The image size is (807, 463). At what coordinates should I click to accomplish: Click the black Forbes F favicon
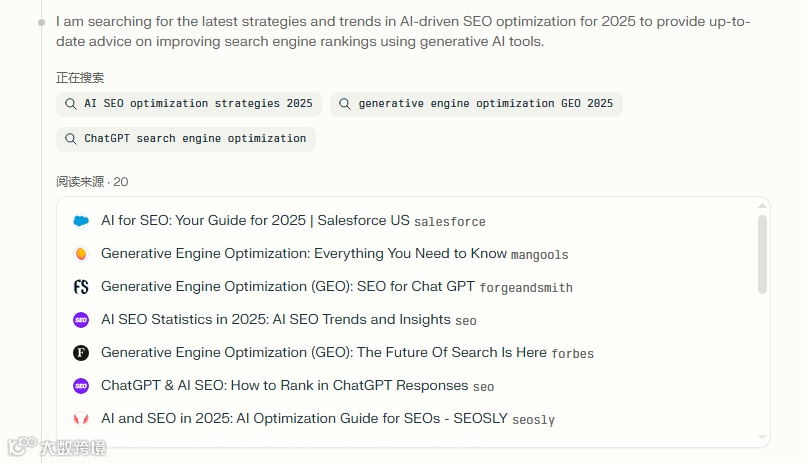click(81, 353)
